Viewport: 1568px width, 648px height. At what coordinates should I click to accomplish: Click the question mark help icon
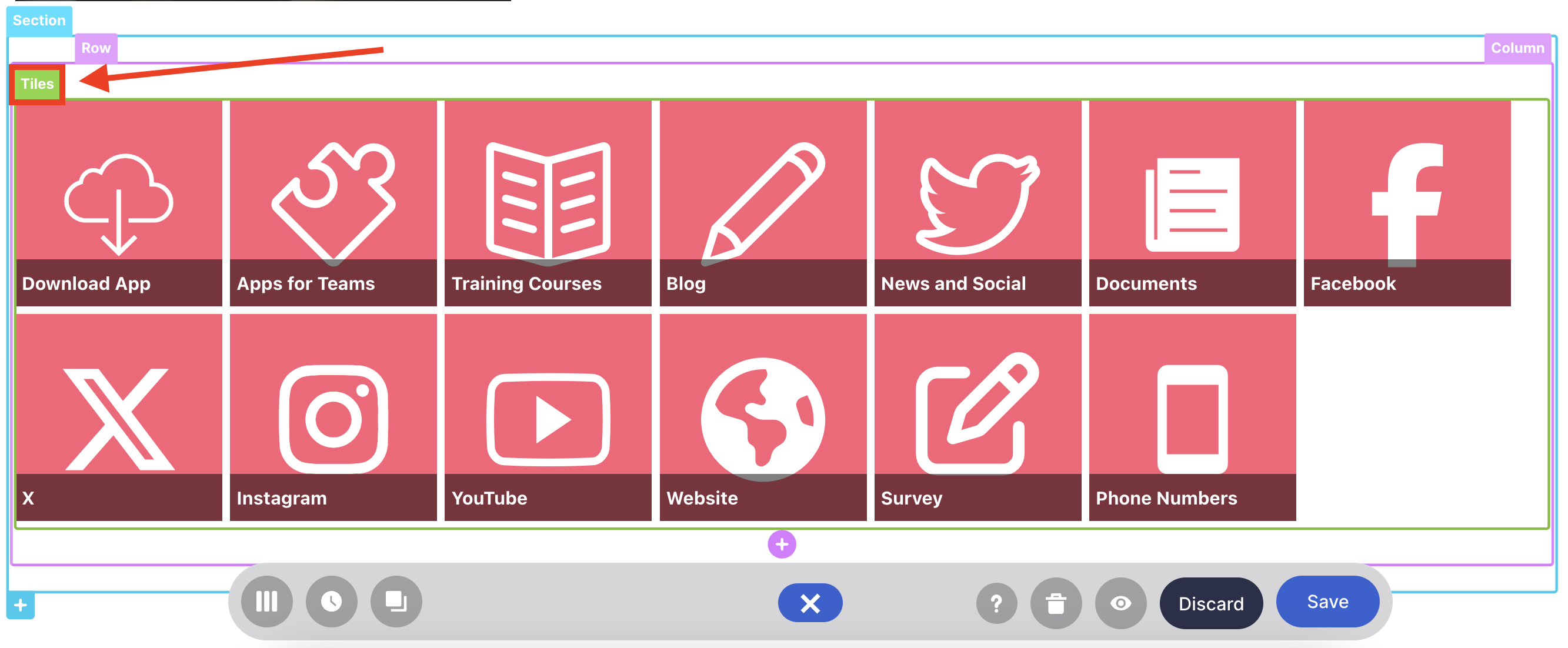[x=996, y=603]
